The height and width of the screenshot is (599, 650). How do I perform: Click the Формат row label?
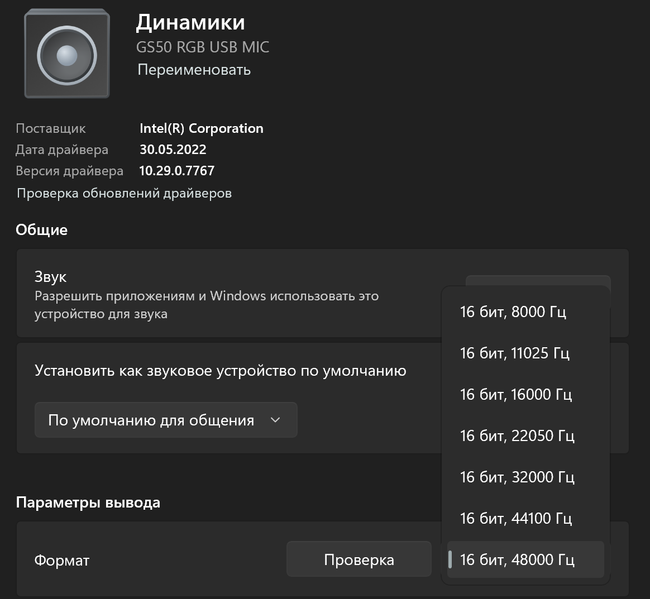coord(62,561)
